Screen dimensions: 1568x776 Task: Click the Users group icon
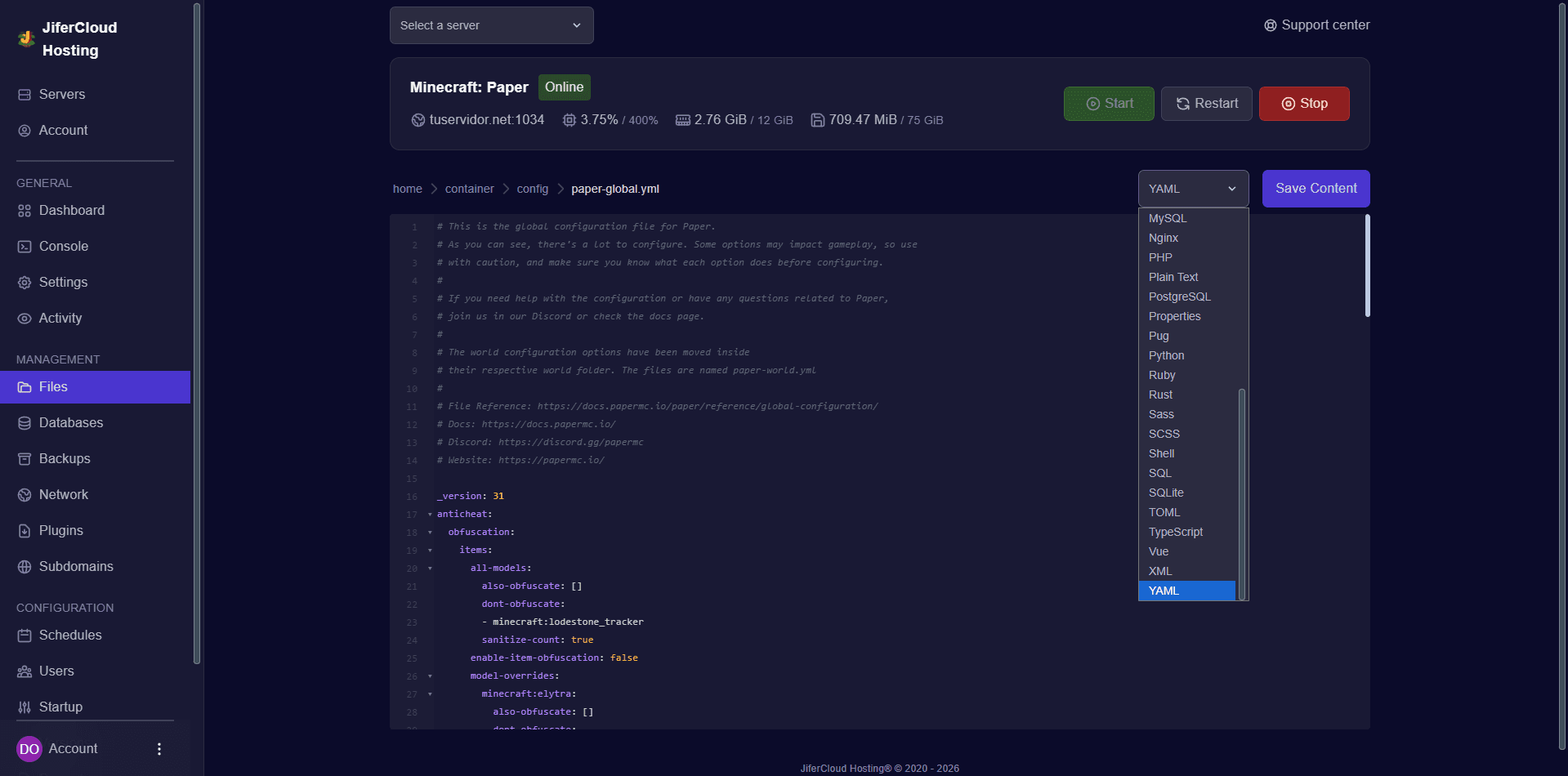tap(25, 671)
